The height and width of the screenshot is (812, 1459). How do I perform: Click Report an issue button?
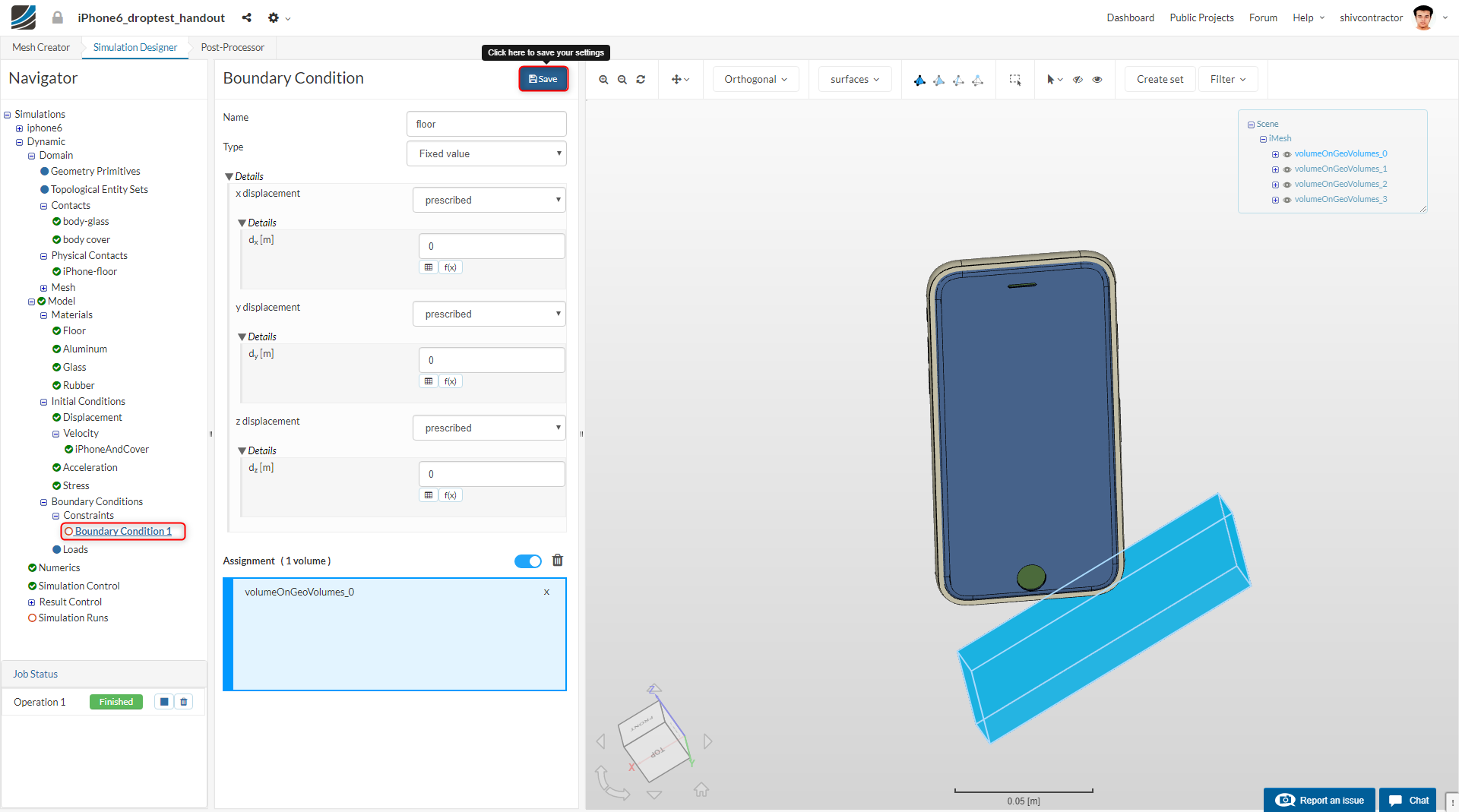[1319, 800]
